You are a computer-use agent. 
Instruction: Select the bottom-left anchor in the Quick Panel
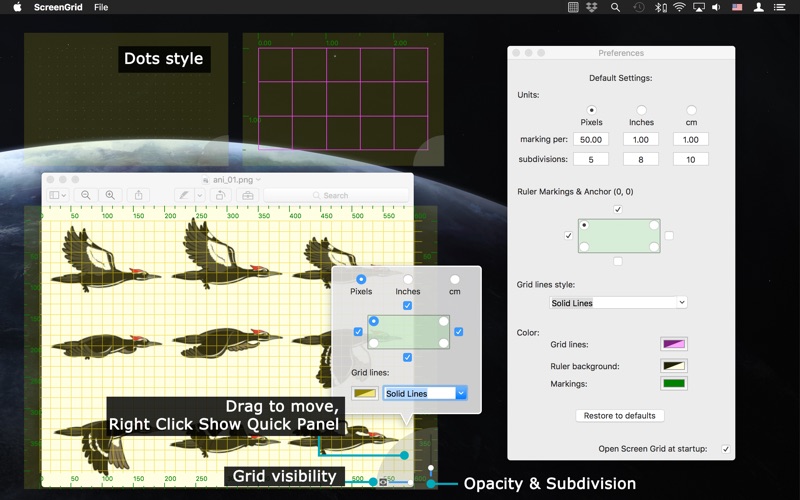coord(374,343)
